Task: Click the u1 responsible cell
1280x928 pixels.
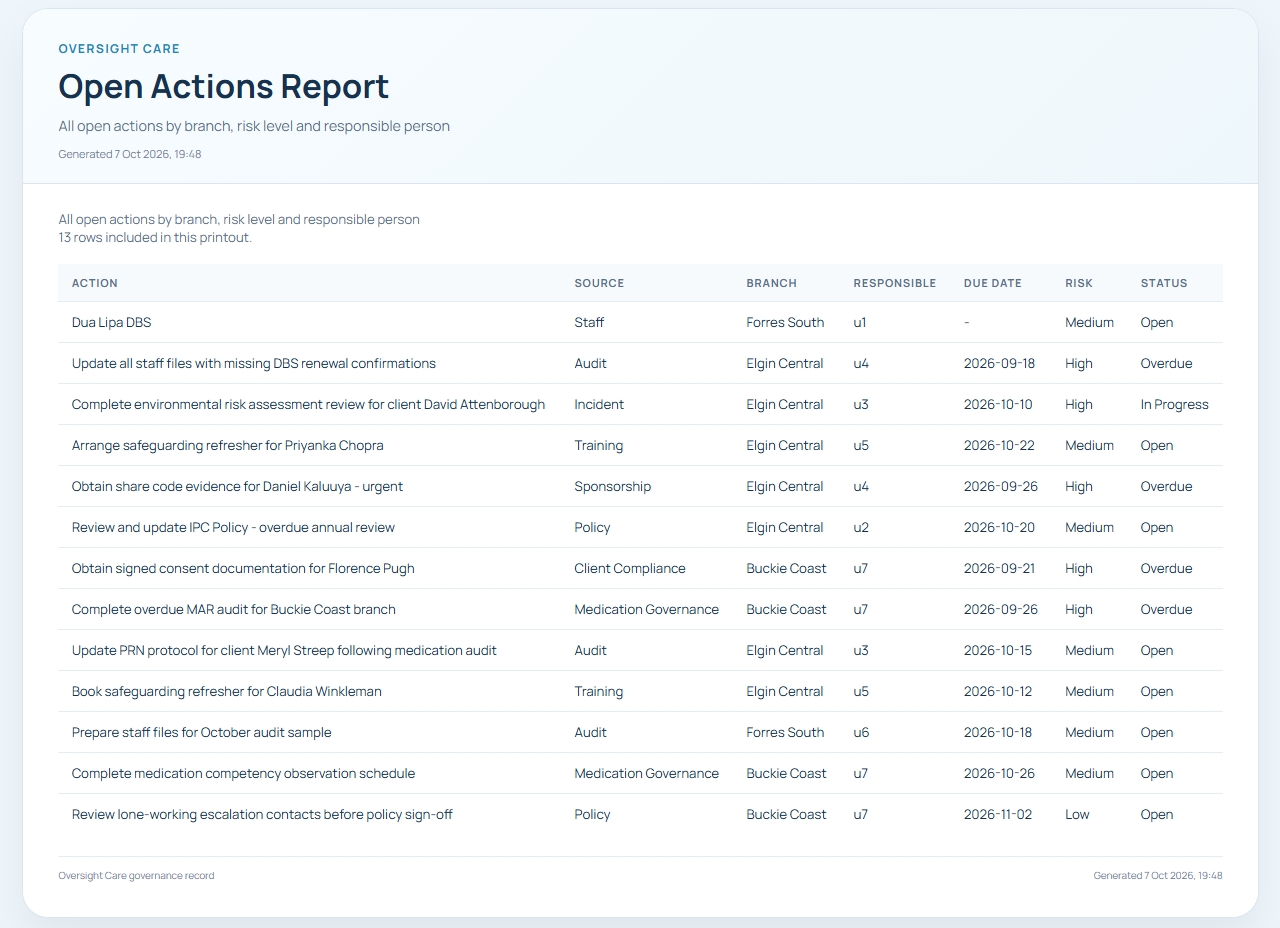Action: [860, 322]
